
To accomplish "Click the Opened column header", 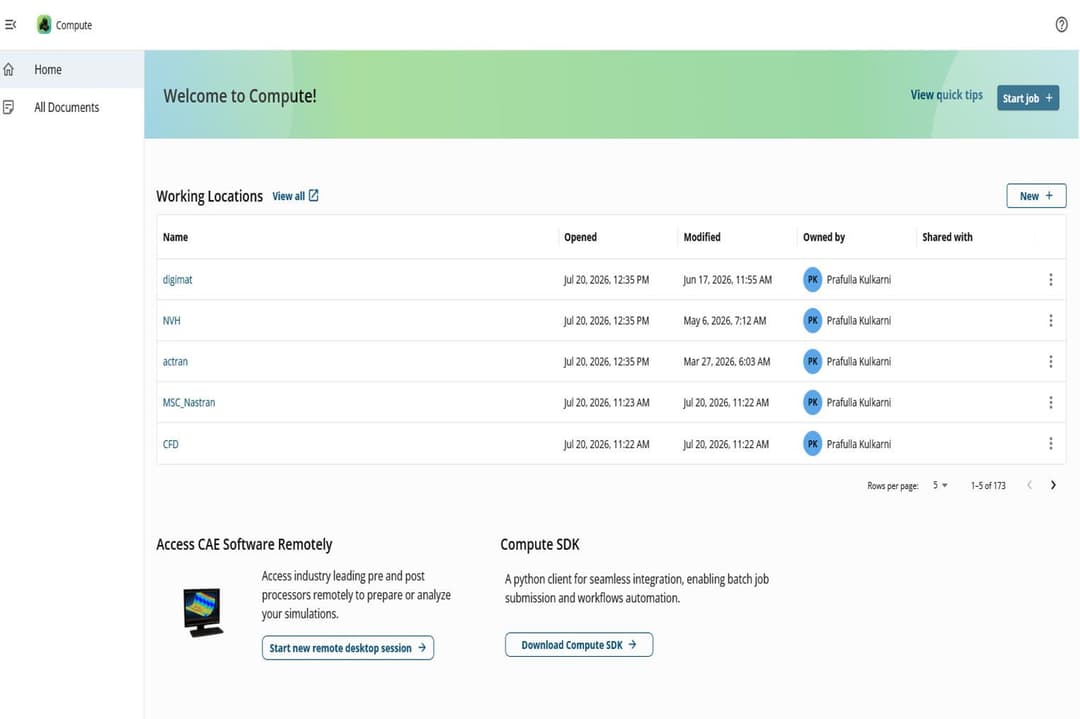I will [581, 237].
